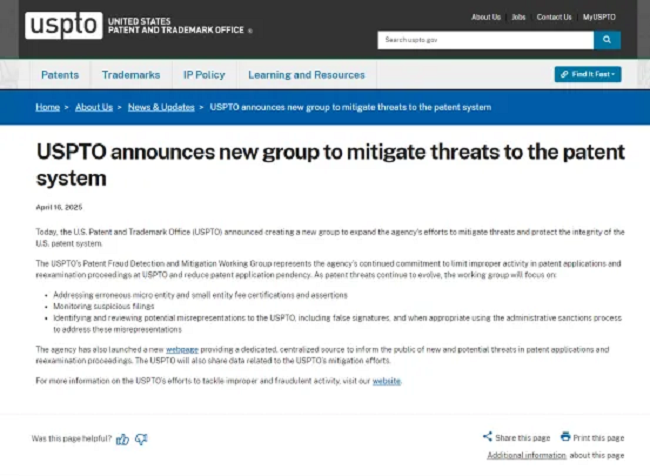Screen dimensions: 650x476
Task: Select About Us in the breadcrumb
Action: [94, 107]
